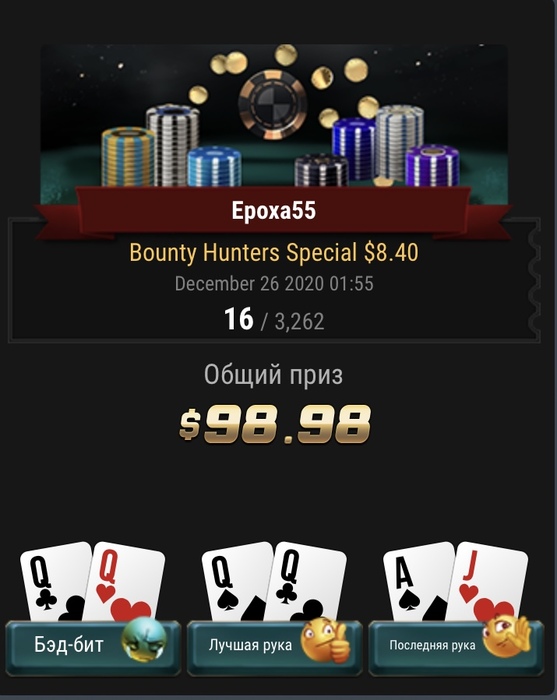Click the poker chips banner image
This screenshot has width=557, height=700.
[274, 124]
